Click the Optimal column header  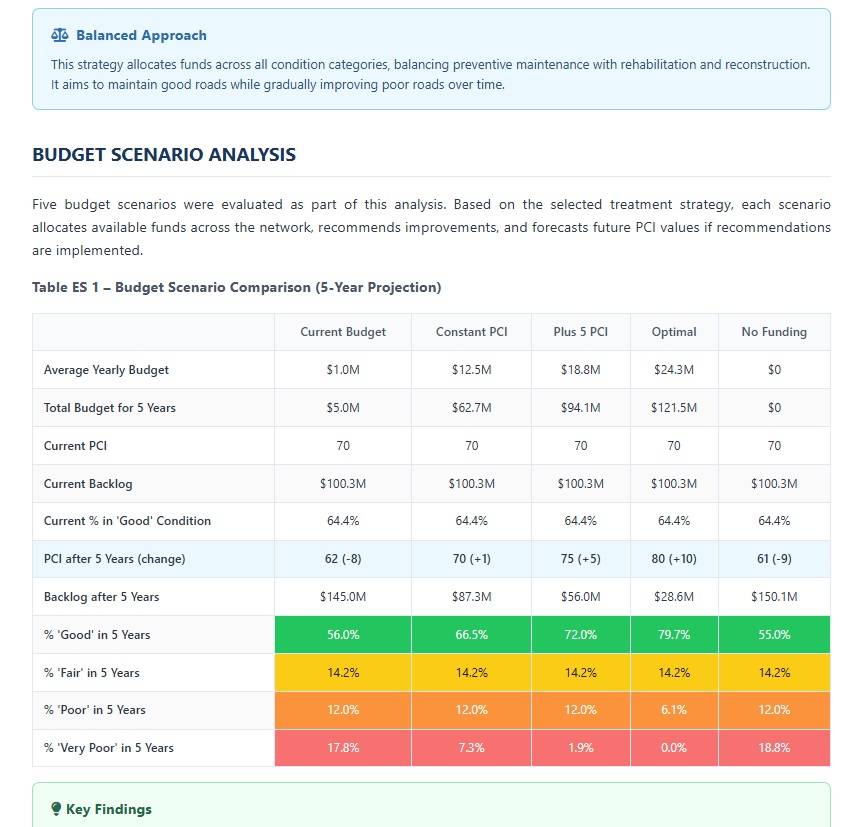[x=673, y=331]
